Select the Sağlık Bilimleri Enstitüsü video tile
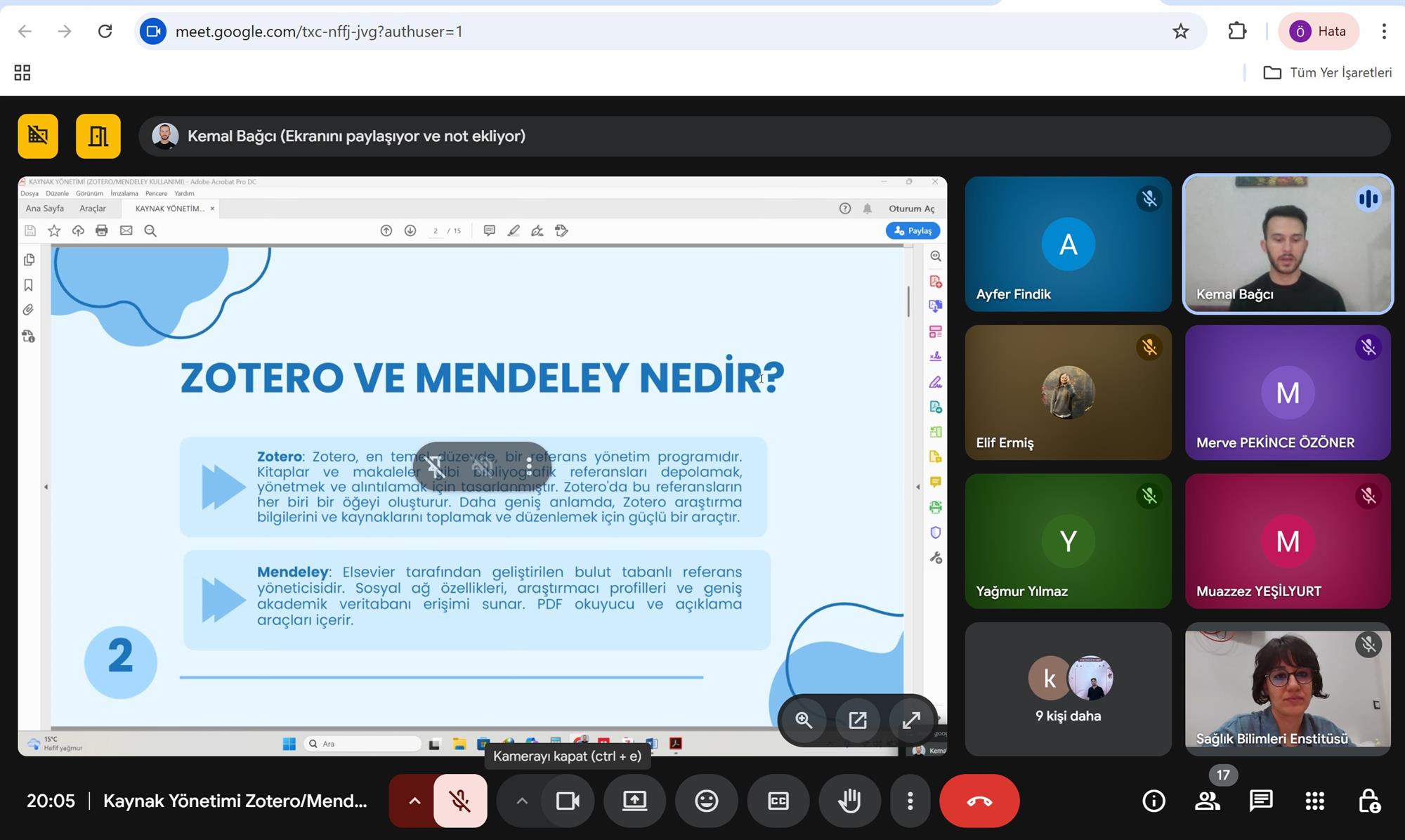The width and height of the screenshot is (1405, 840). coord(1288,689)
